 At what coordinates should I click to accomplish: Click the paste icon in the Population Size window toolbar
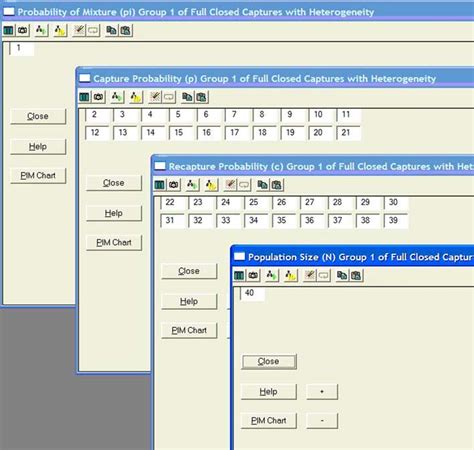pyautogui.click(x=356, y=275)
